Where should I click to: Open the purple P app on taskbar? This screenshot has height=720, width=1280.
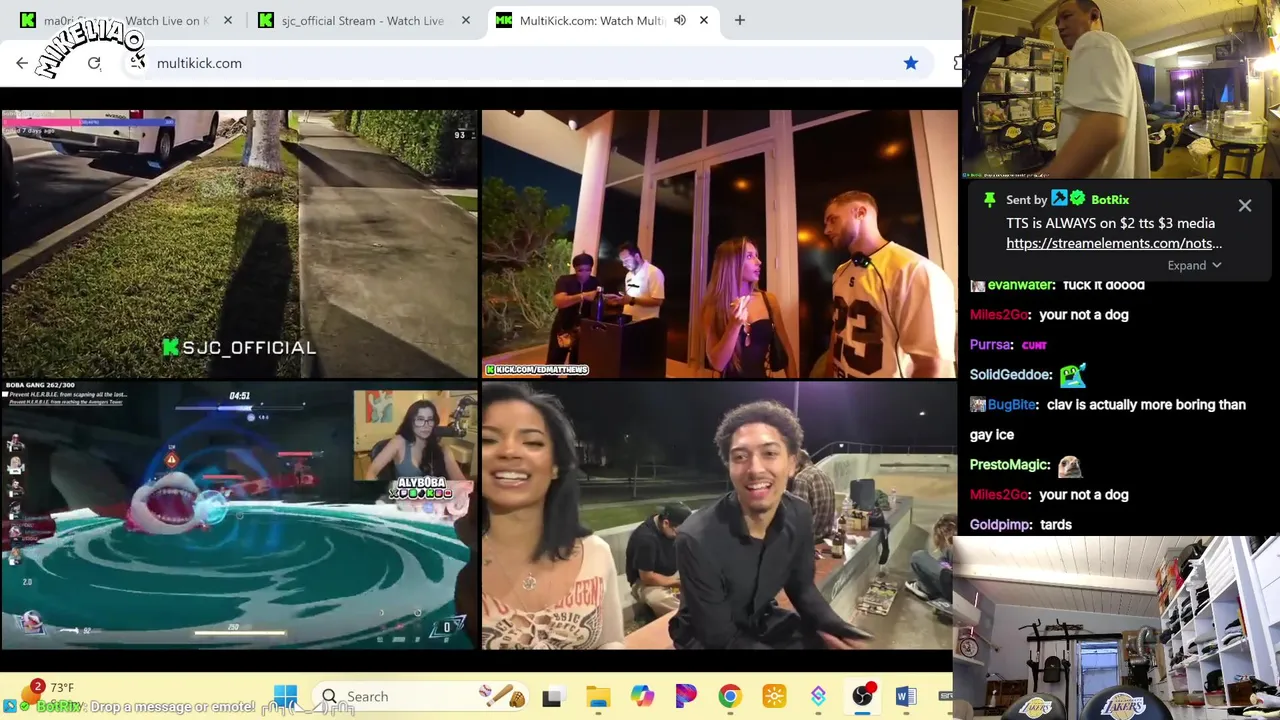tap(686, 696)
